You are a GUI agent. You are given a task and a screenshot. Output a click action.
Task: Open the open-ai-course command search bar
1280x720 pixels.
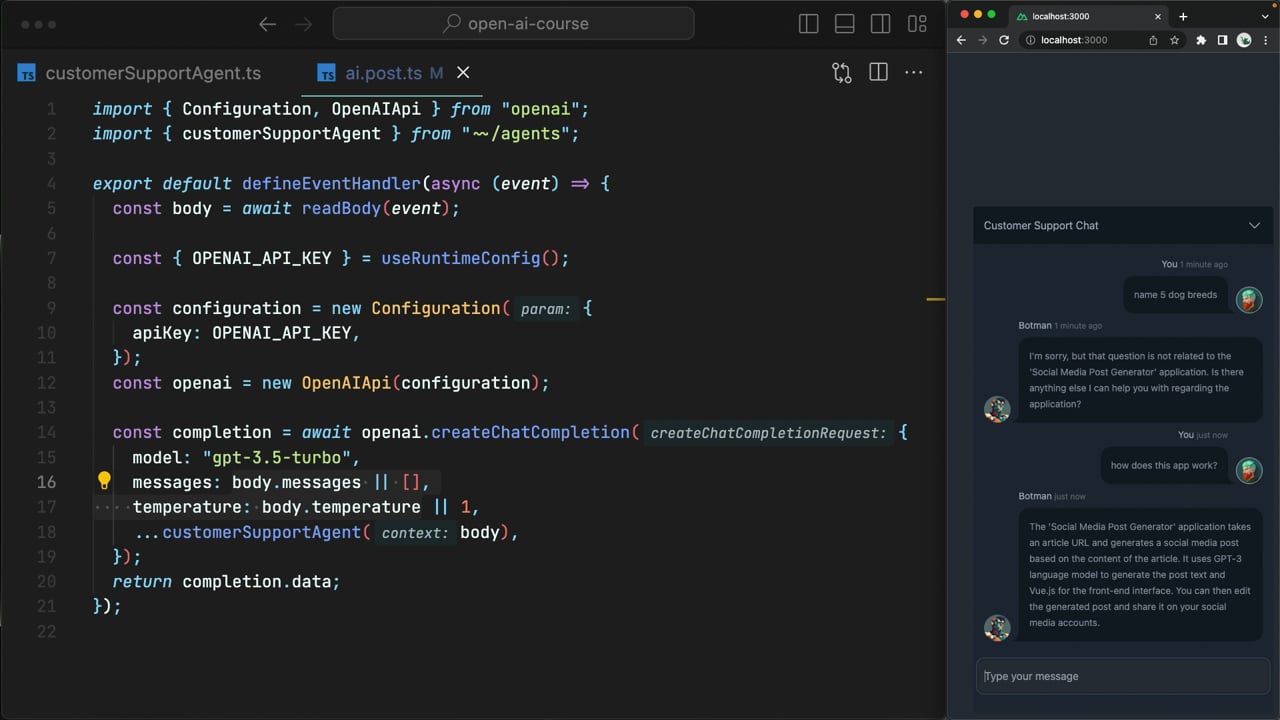(x=513, y=23)
